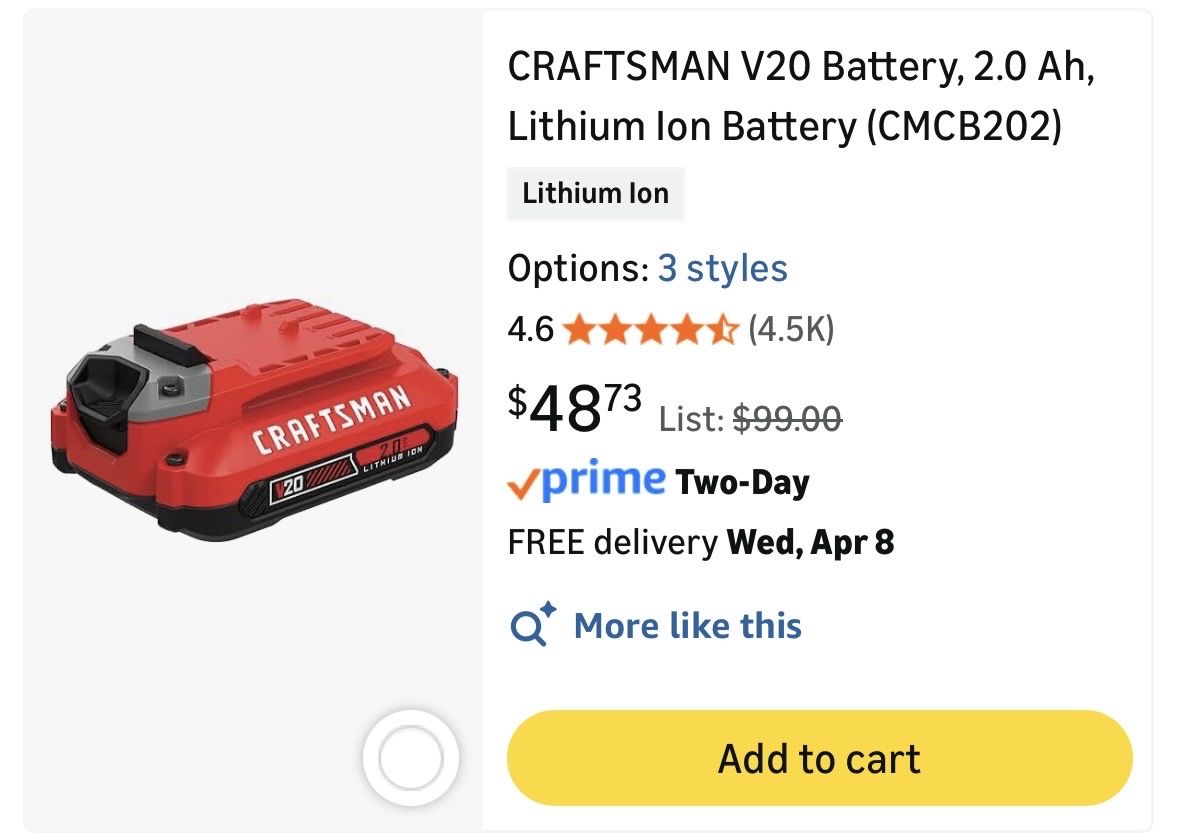1178x839 pixels.
Task: Select the circular checkbox on the product image
Action: coord(411,758)
